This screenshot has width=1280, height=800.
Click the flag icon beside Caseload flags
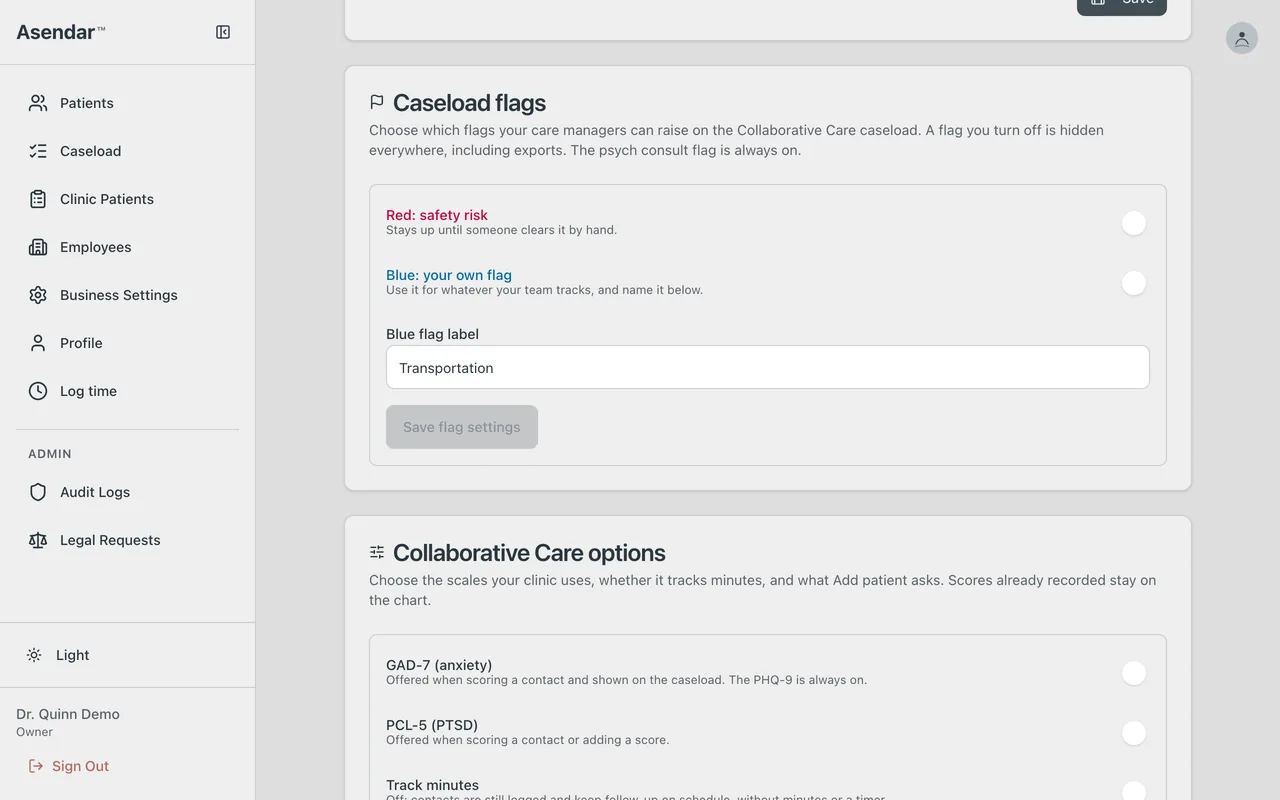(x=377, y=103)
